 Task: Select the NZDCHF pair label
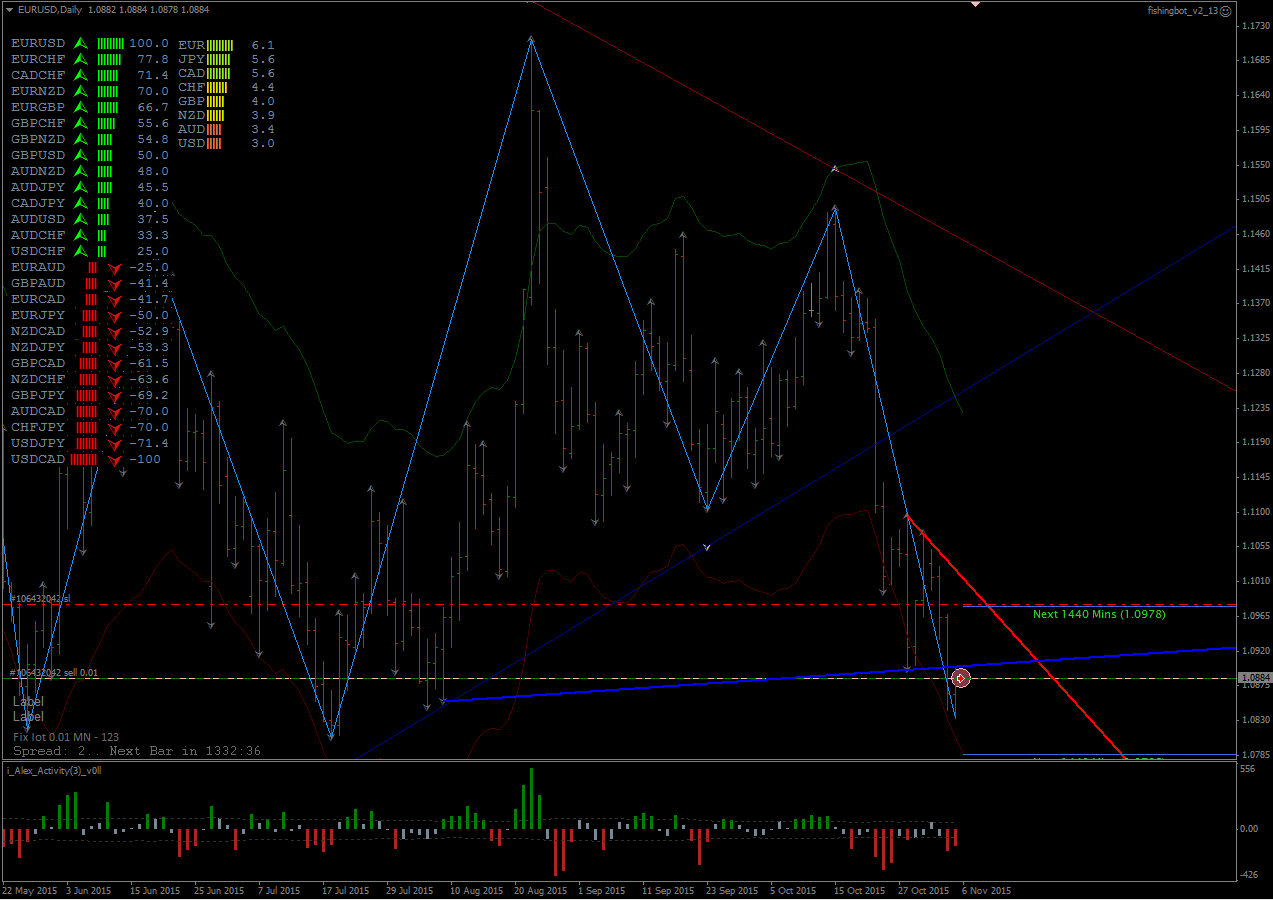(38, 380)
